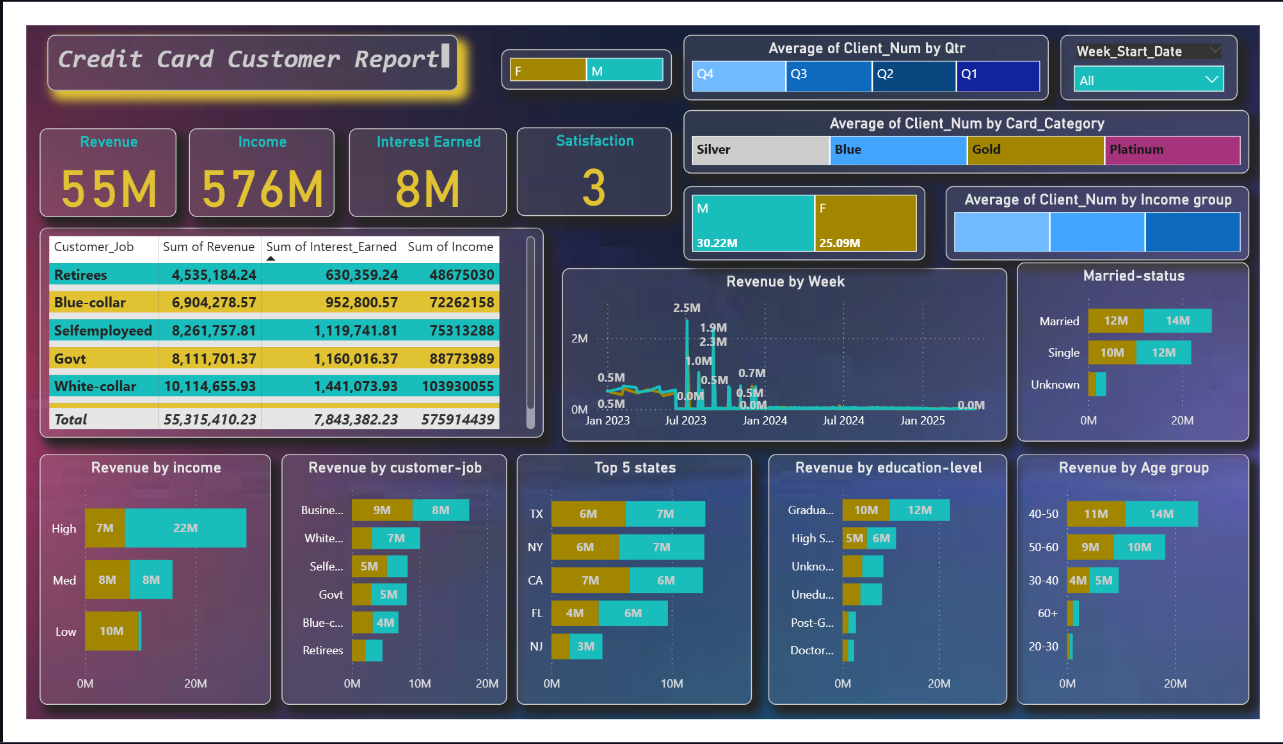Choose the Silver card category tile
This screenshot has height=744, width=1283.
[x=760, y=150]
